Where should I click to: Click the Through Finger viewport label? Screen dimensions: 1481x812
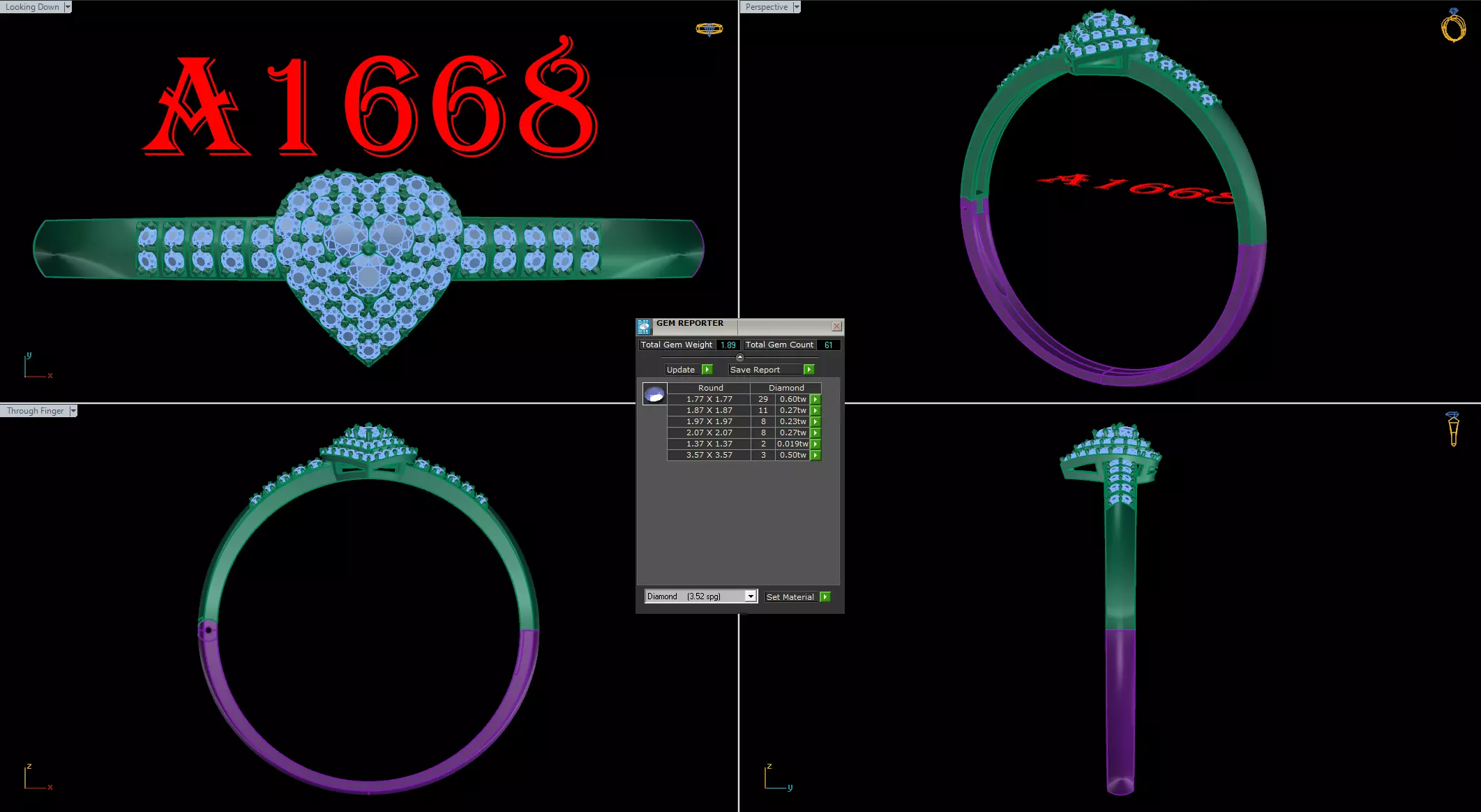(x=35, y=411)
